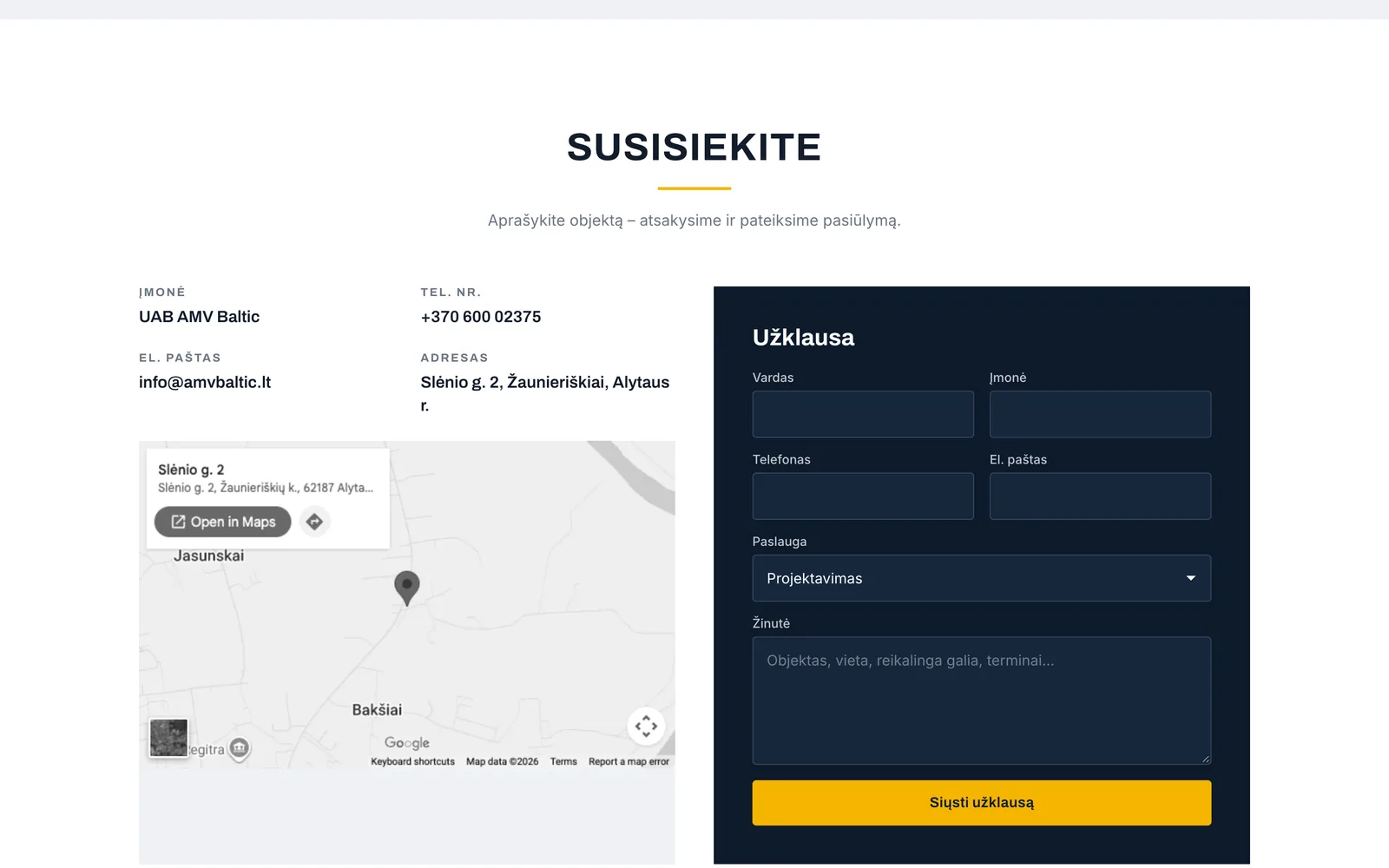
Task: Click the Slėnio g. 2, Žaunieriškiai address text
Action: pos(545,393)
